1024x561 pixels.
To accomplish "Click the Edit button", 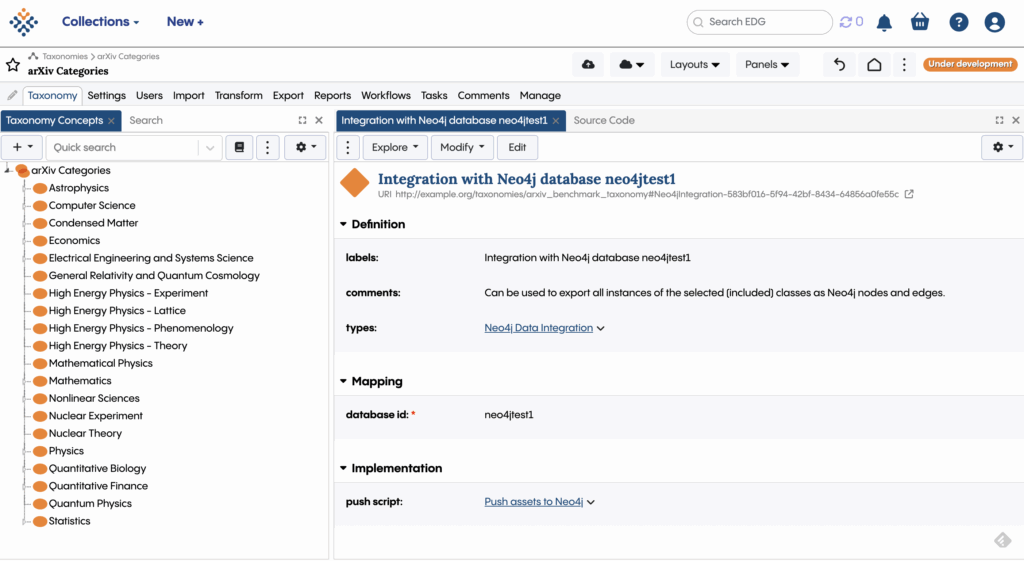I will coord(517,148).
